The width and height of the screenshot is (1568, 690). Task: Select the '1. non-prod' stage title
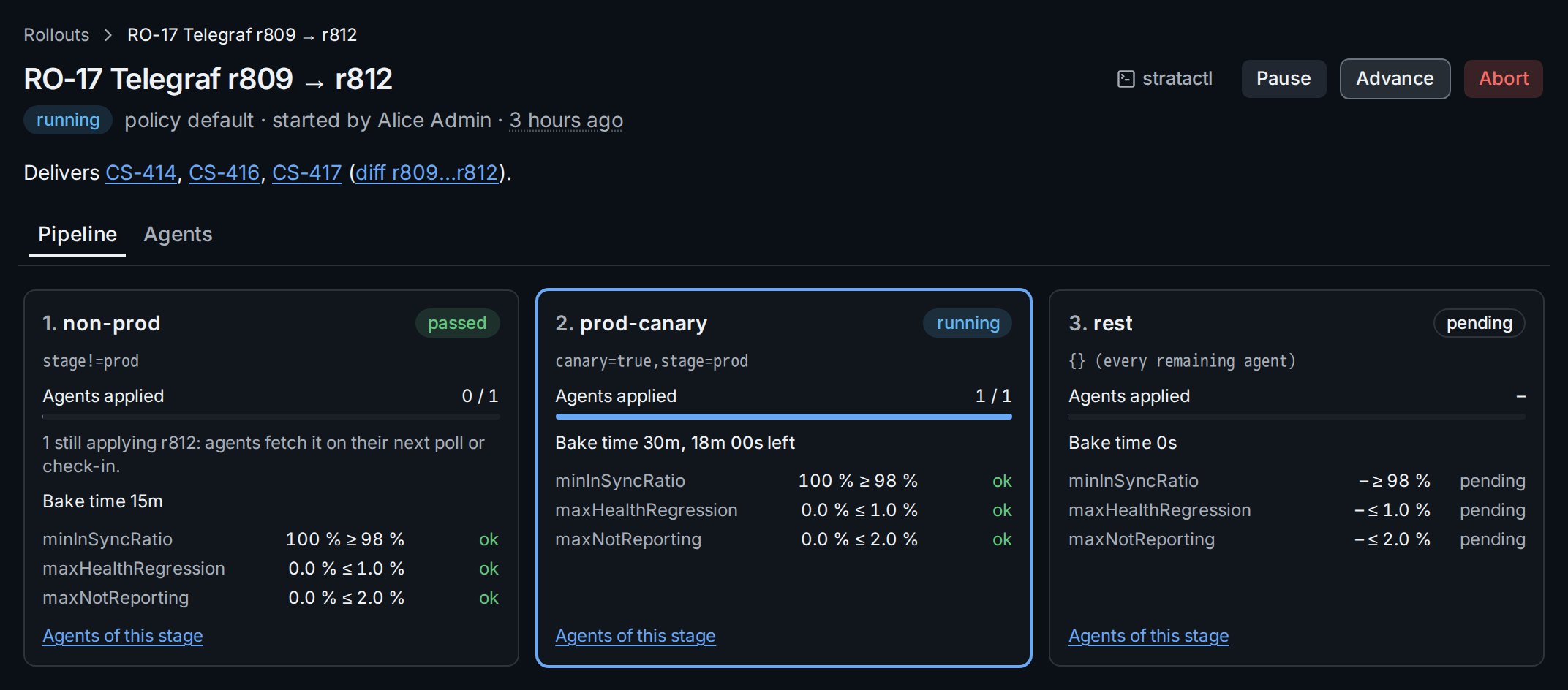coord(102,323)
